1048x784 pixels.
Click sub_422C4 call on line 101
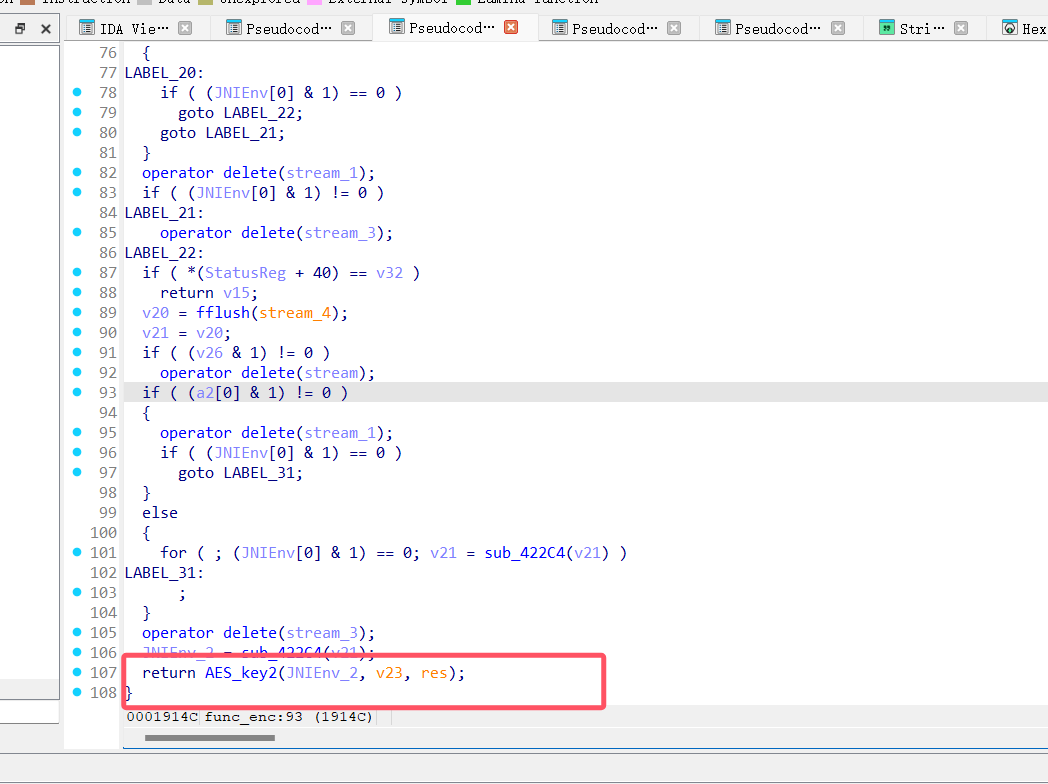point(525,553)
